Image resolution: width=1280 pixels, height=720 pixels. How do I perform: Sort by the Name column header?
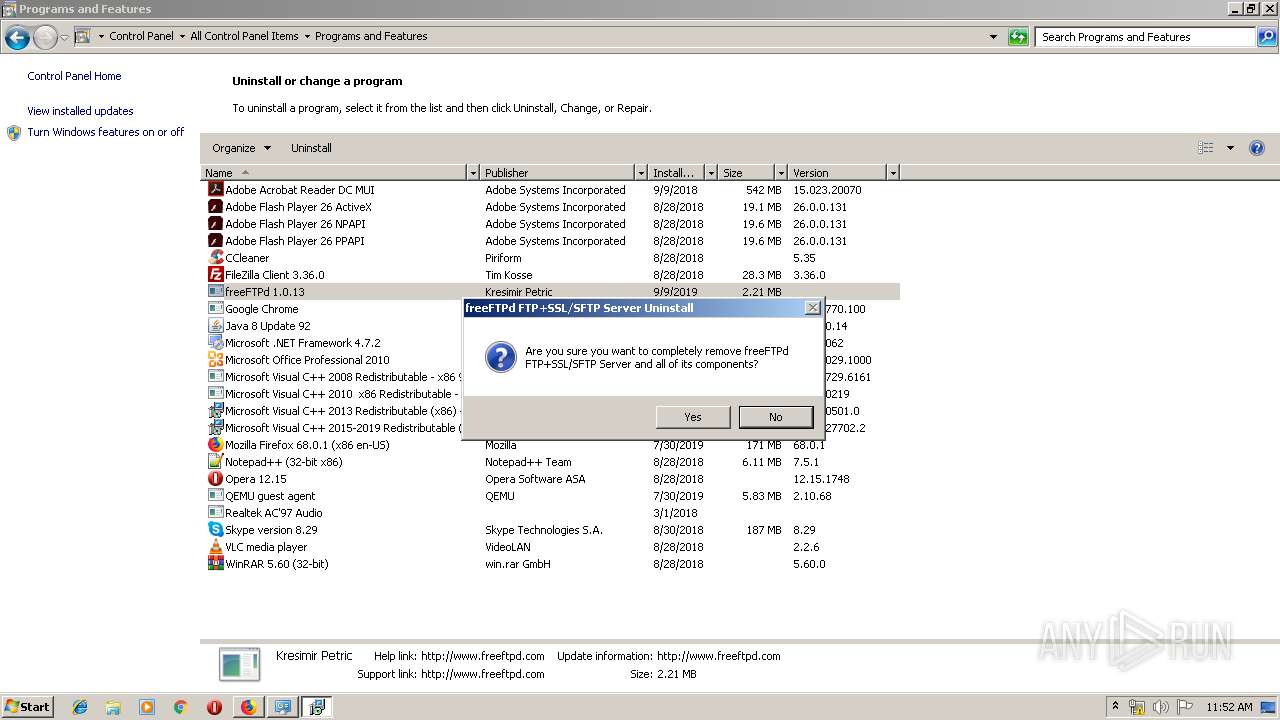(334, 173)
